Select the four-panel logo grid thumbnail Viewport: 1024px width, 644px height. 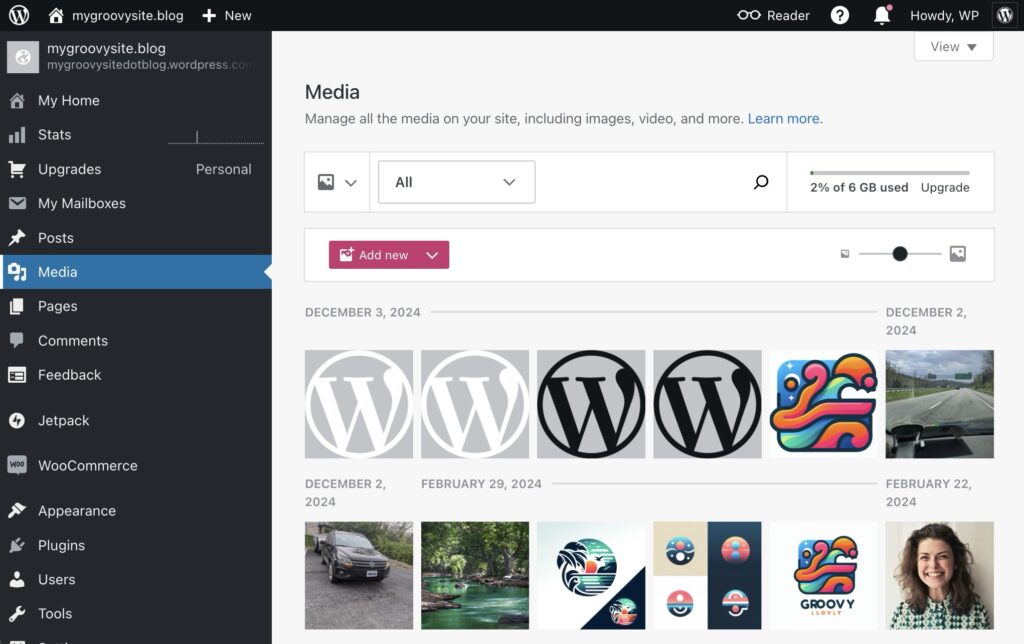tap(707, 575)
